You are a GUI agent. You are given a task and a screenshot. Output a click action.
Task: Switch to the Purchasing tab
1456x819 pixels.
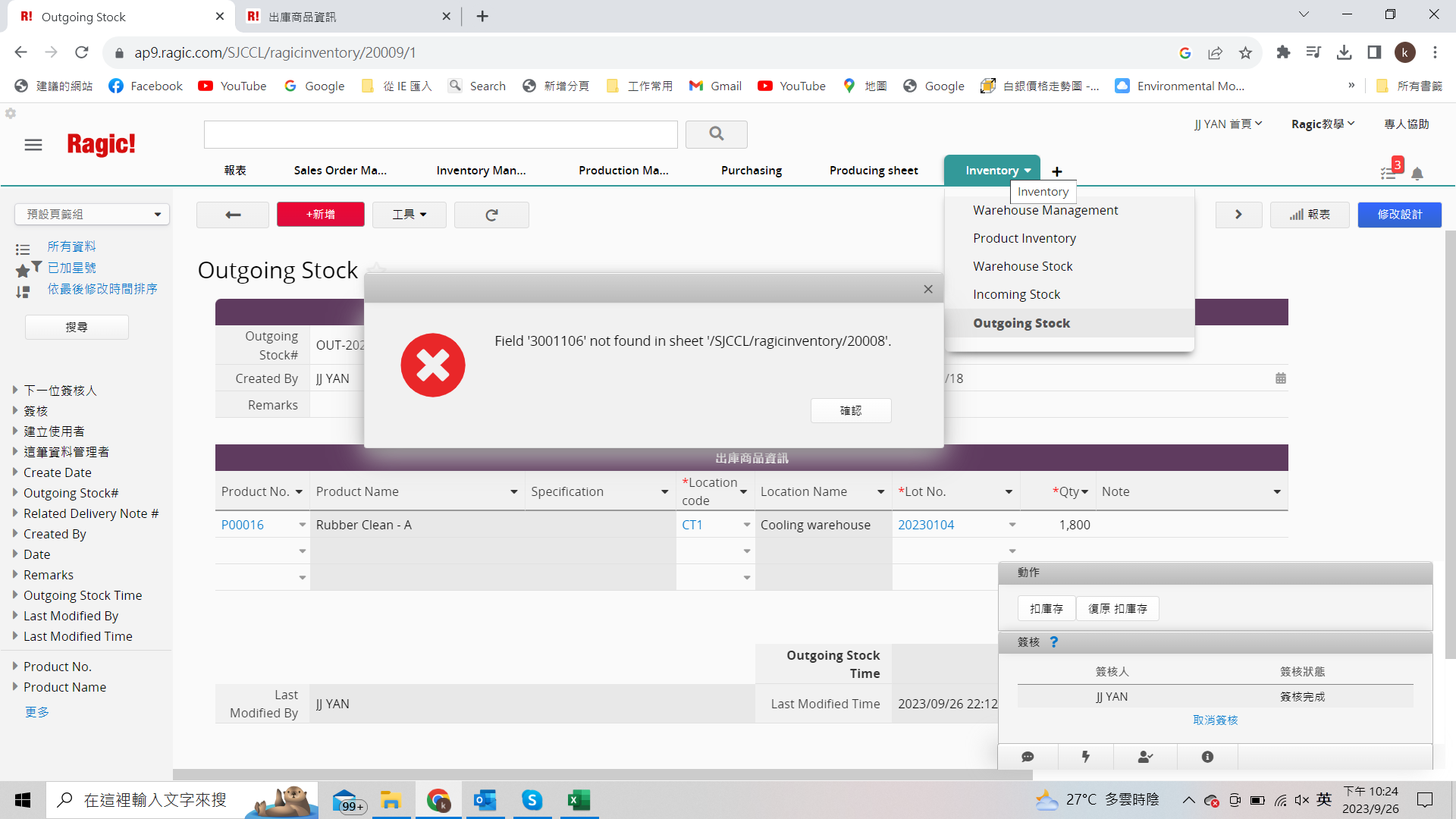tap(751, 171)
